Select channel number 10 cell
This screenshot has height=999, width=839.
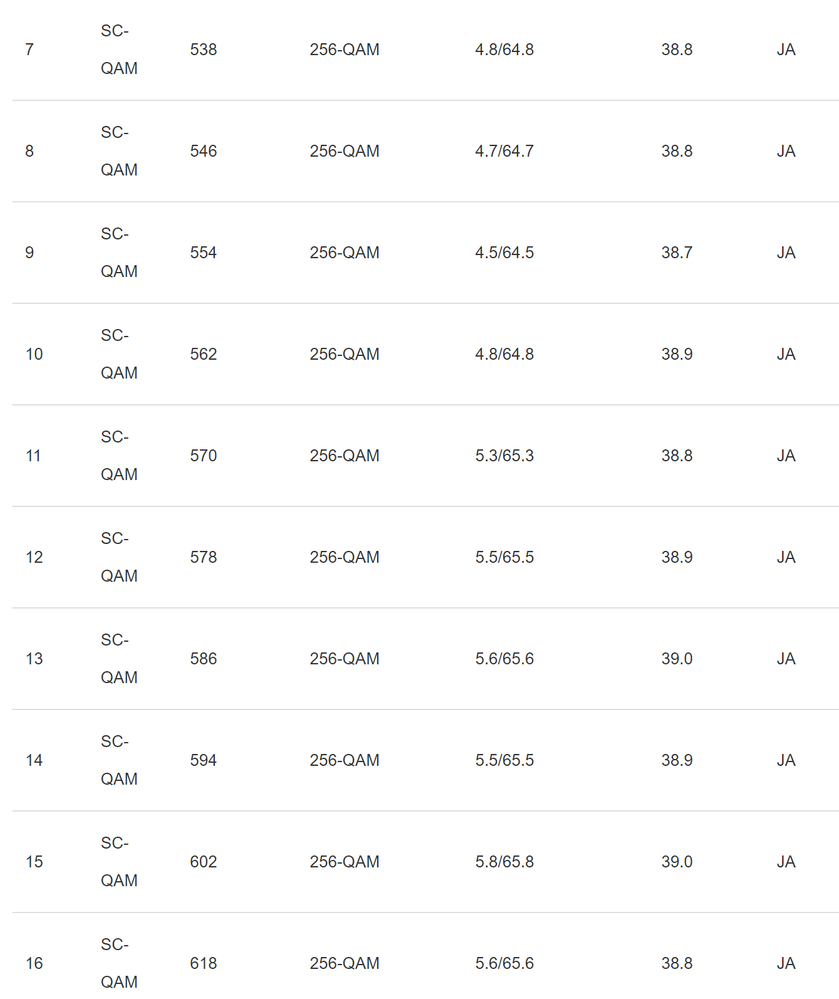tap(34, 354)
